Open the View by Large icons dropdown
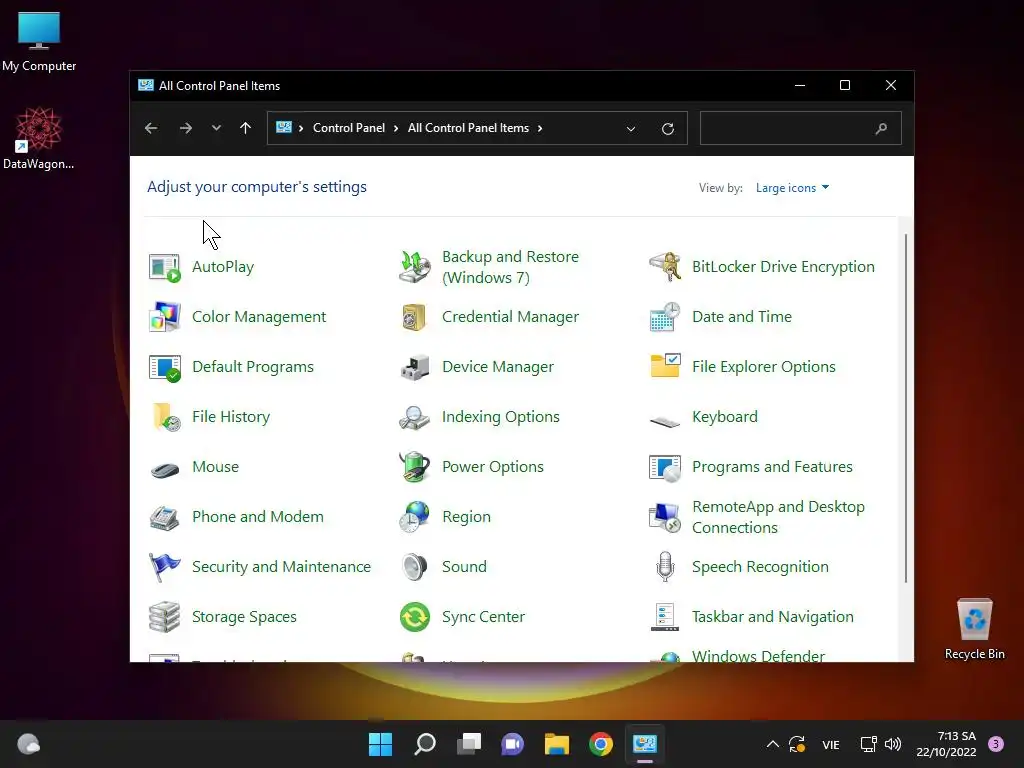The image size is (1024, 768). pos(792,188)
